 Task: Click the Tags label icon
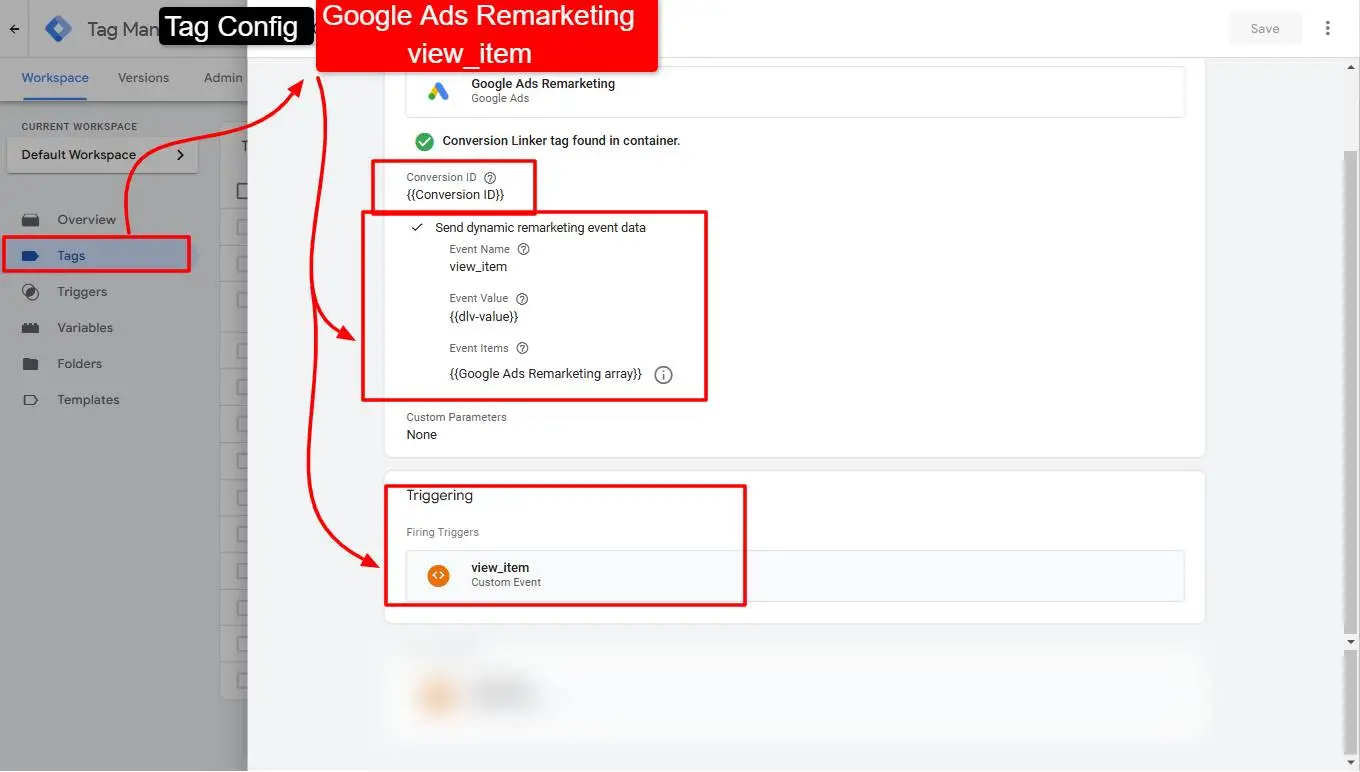click(x=31, y=256)
